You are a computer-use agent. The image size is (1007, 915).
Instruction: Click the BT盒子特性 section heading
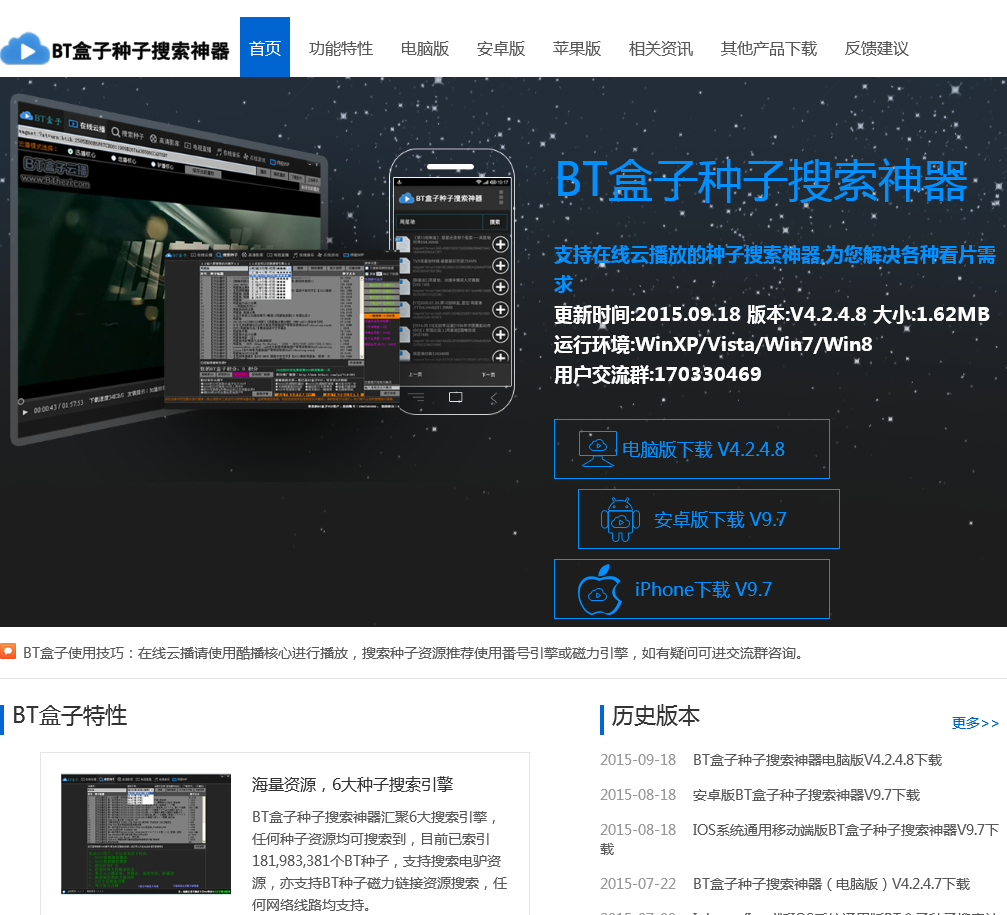point(69,716)
